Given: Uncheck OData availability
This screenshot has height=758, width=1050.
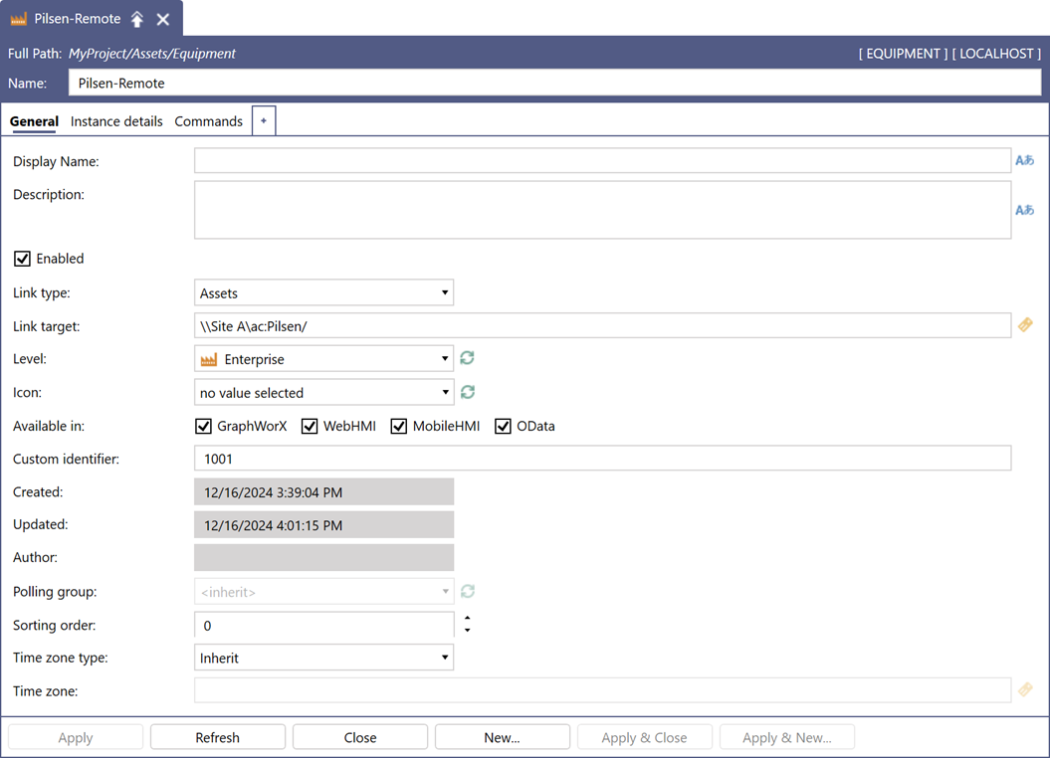Looking at the screenshot, I should tap(503, 426).
